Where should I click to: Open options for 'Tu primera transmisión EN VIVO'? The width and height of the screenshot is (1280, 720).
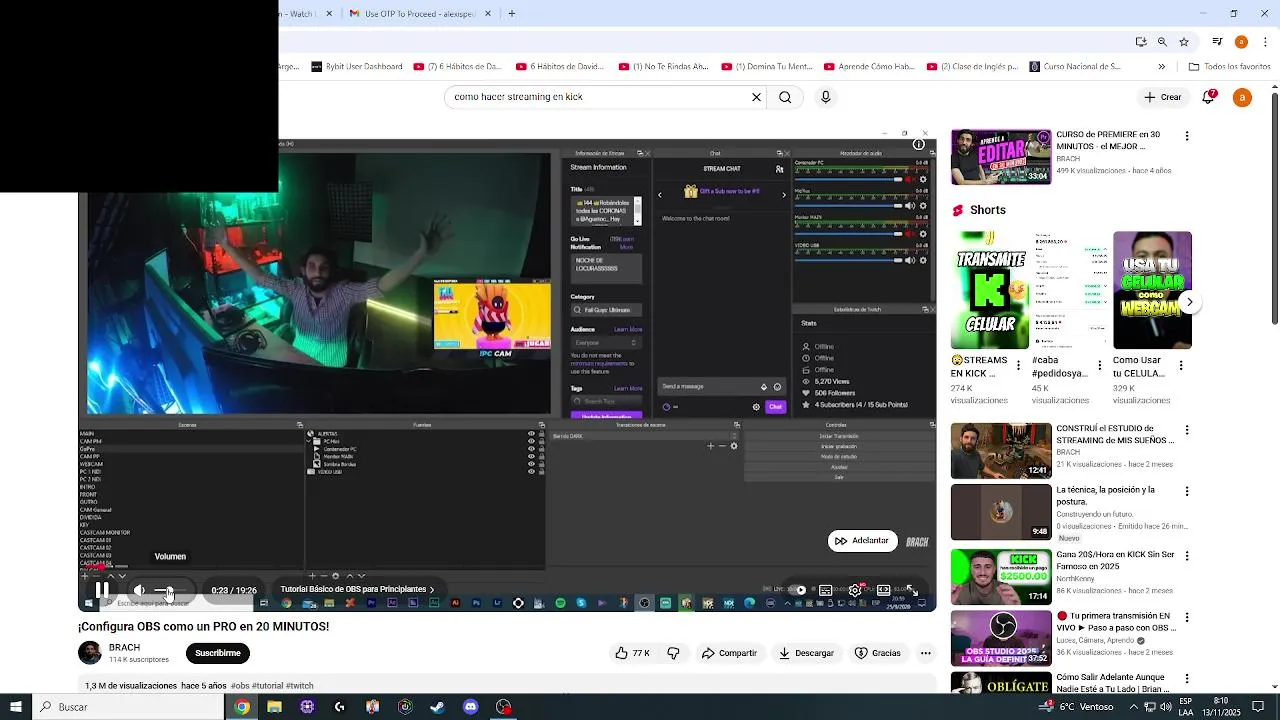1187,617
